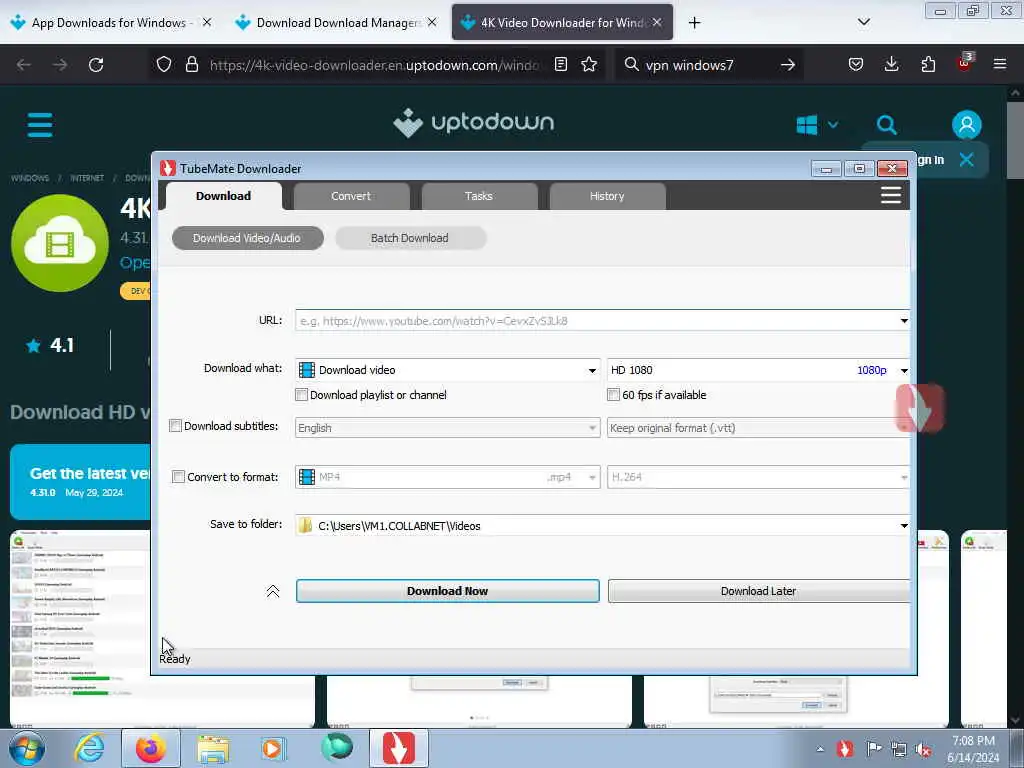
Task: Open the MP4 format dropdown
Action: tap(447, 477)
